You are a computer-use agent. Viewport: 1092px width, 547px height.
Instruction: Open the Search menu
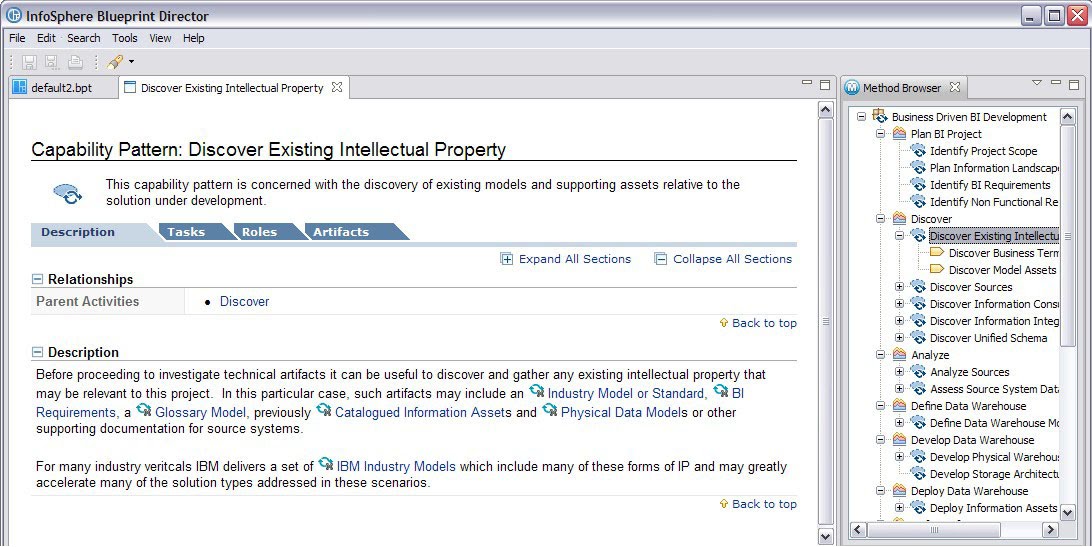point(84,38)
